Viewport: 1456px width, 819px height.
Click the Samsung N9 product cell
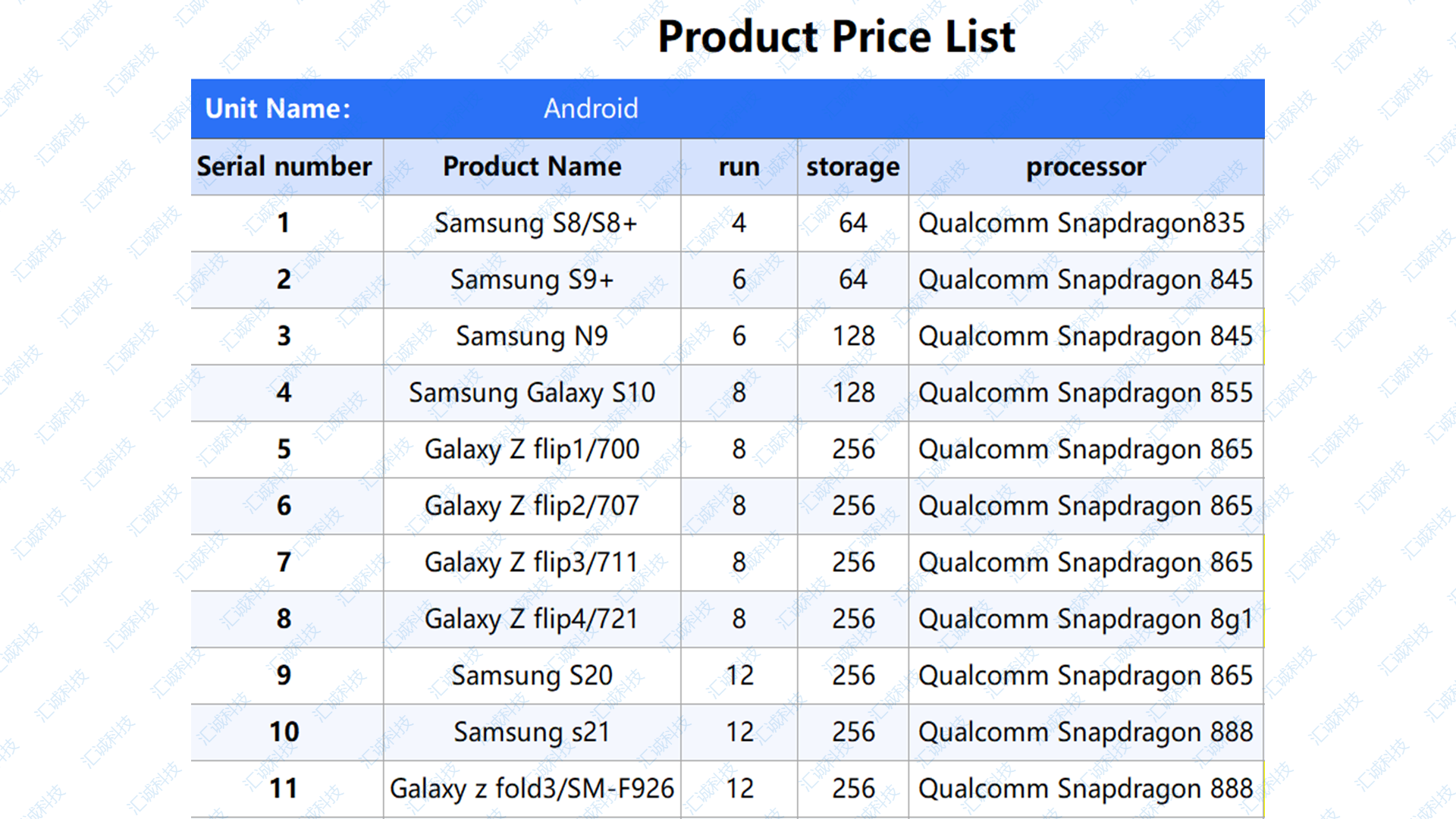click(x=532, y=337)
